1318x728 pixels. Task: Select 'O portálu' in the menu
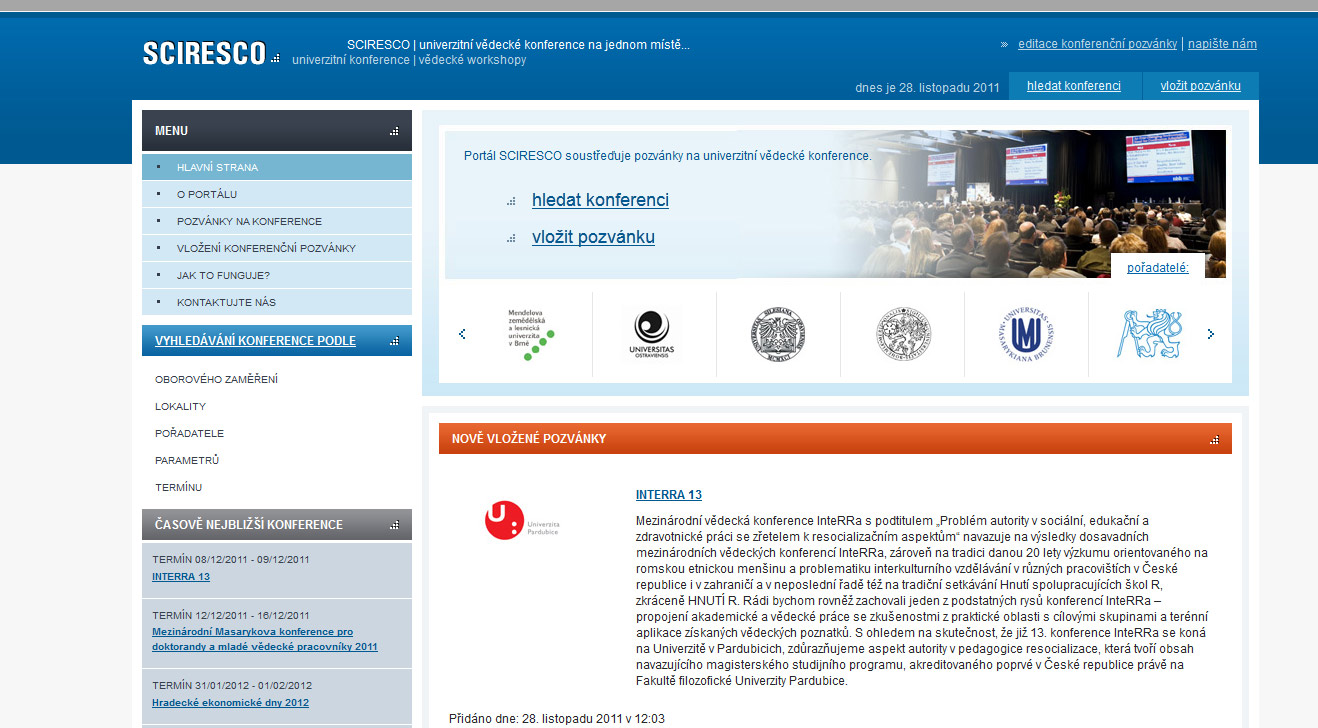pos(207,194)
